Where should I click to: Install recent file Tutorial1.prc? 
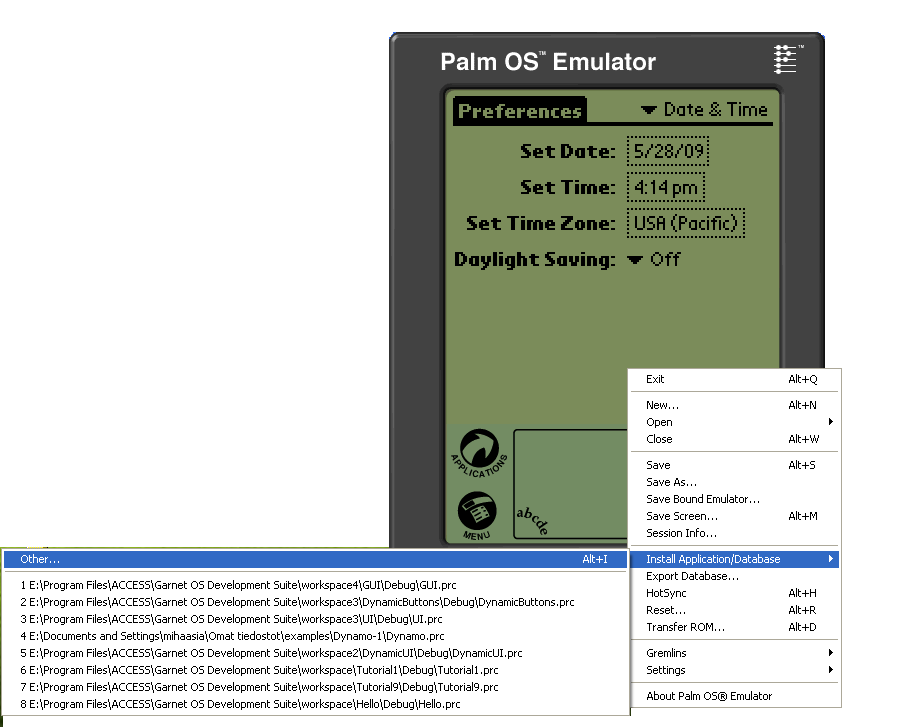[315, 670]
